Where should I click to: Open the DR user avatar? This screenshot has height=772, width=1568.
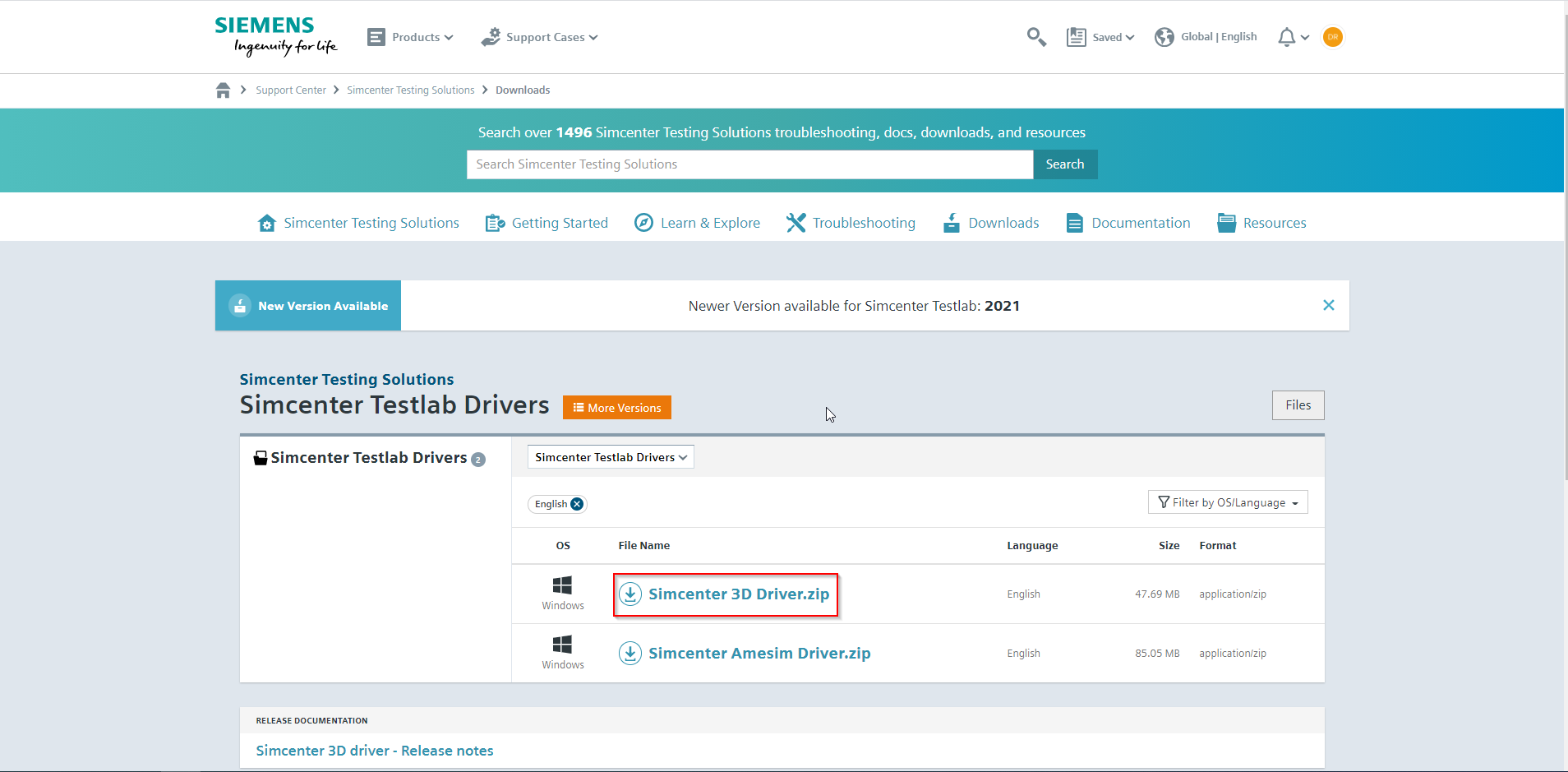point(1332,36)
